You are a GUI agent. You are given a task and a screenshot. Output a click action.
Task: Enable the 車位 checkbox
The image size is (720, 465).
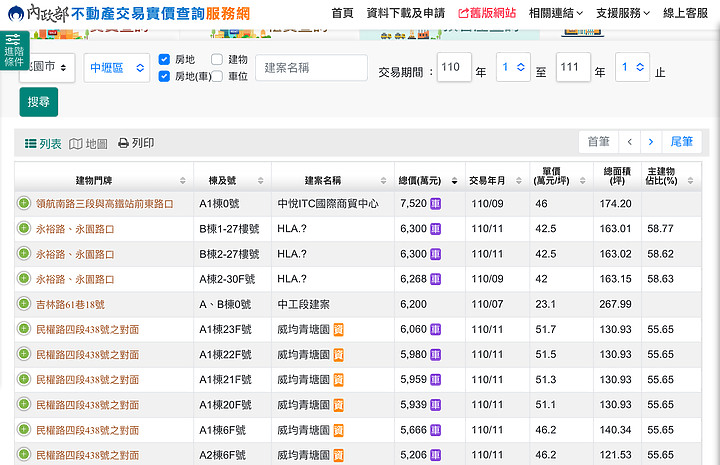click(217, 76)
